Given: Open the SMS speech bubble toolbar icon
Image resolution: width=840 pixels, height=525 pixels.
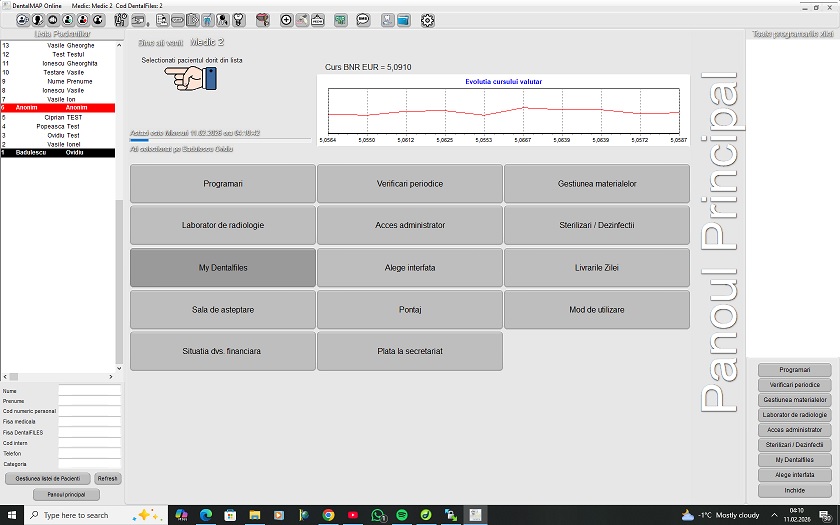Looking at the screenshot, I should 363,20.
